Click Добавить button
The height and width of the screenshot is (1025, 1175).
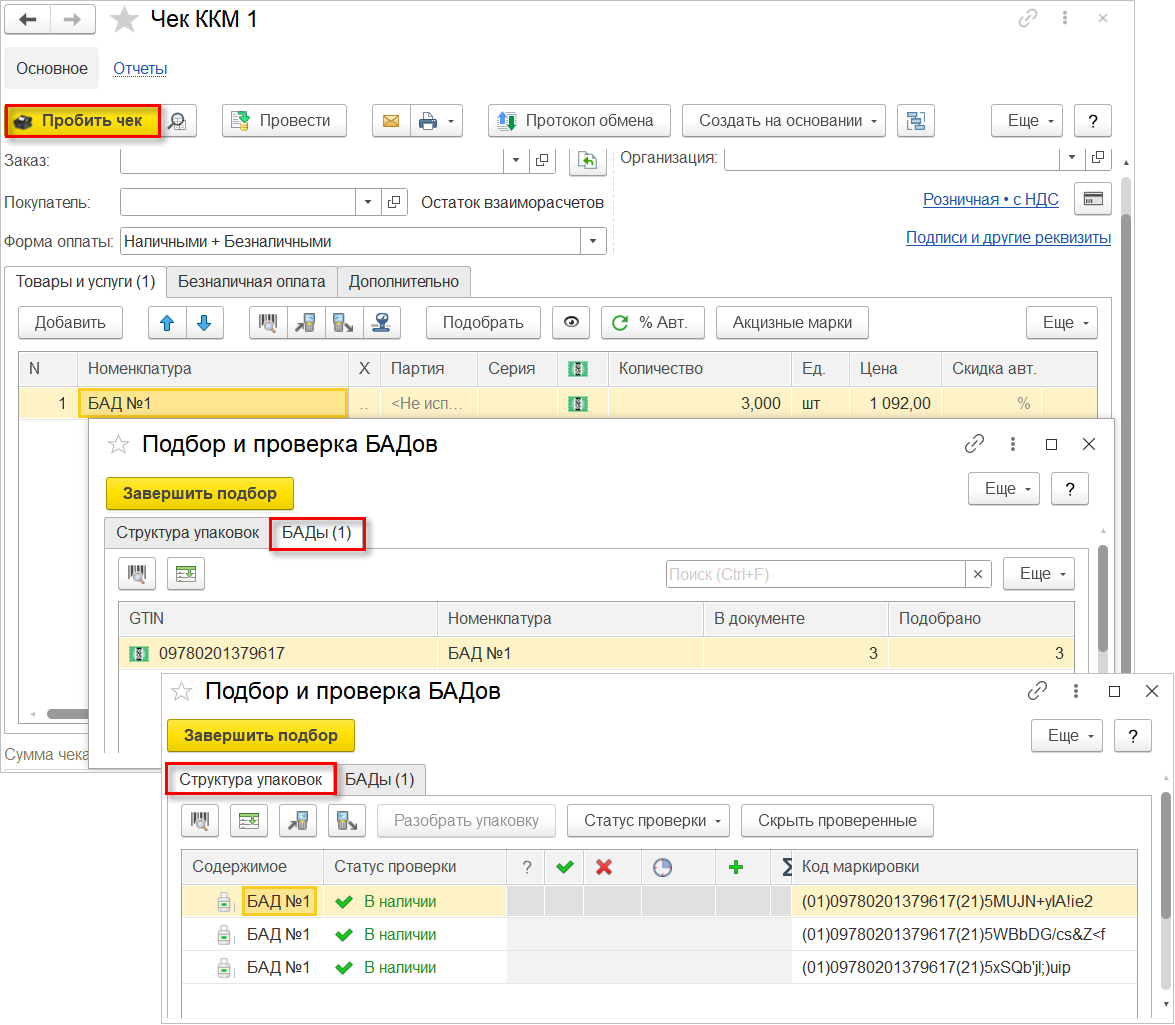point(70,323)
